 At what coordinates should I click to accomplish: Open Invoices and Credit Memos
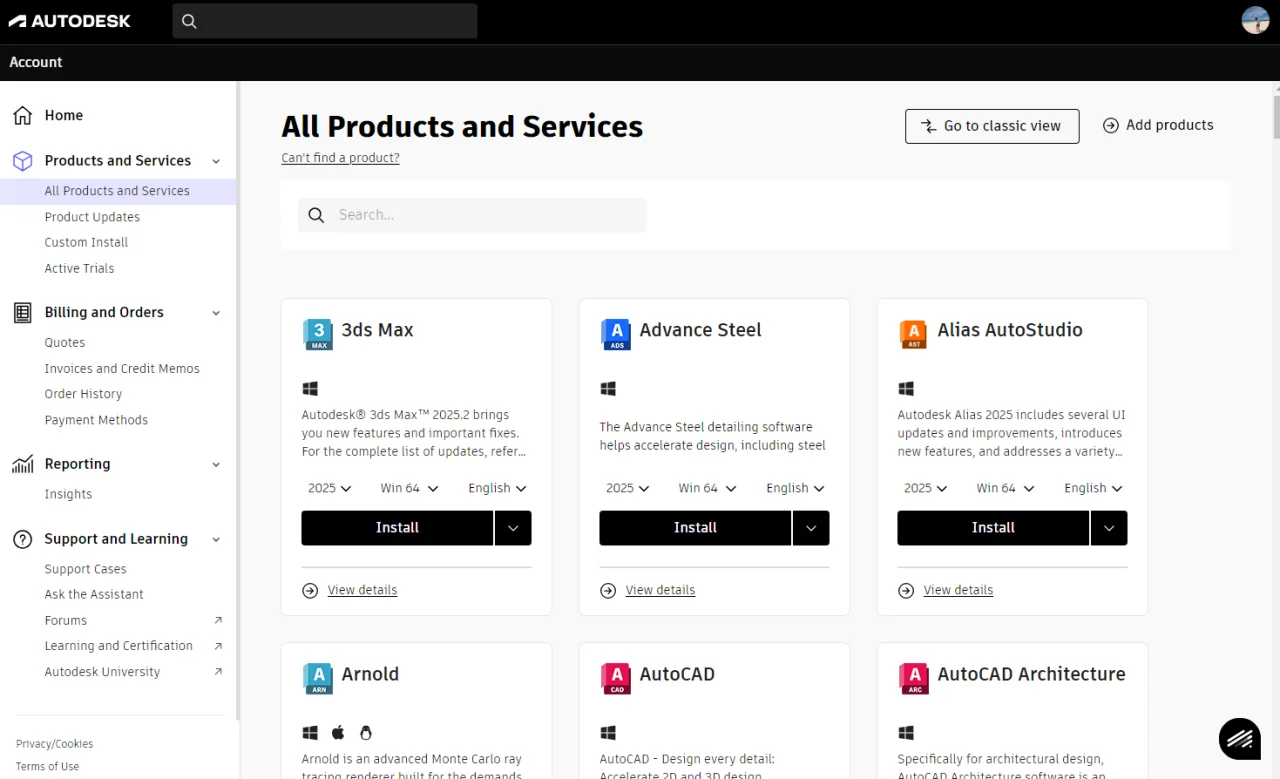122,369
